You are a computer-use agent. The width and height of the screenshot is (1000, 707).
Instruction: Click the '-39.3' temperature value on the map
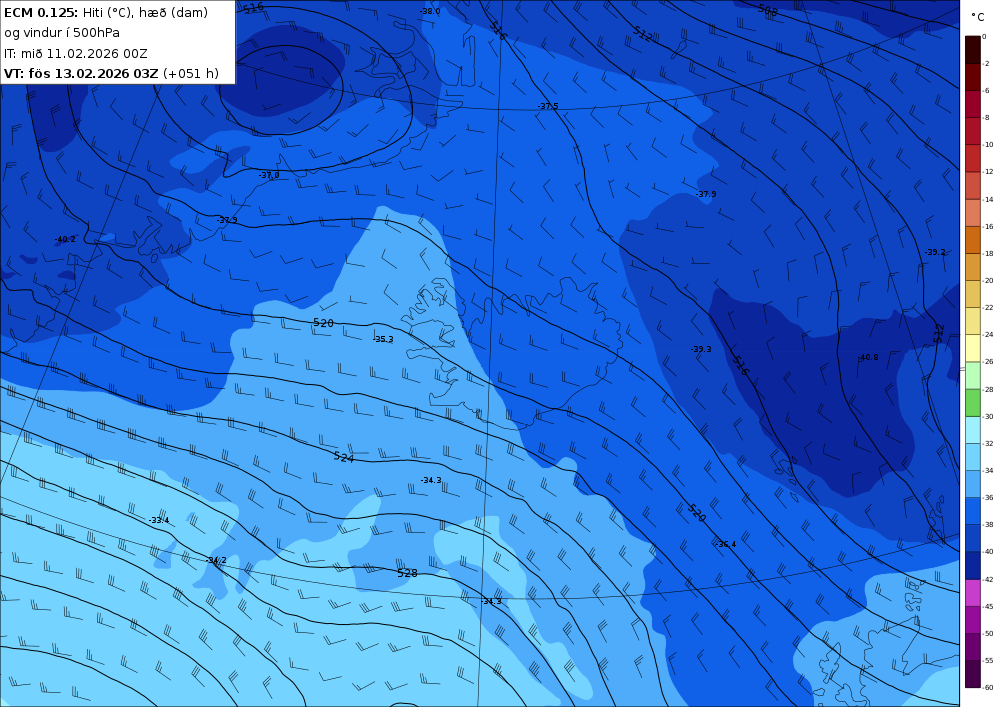pos(701,349)
